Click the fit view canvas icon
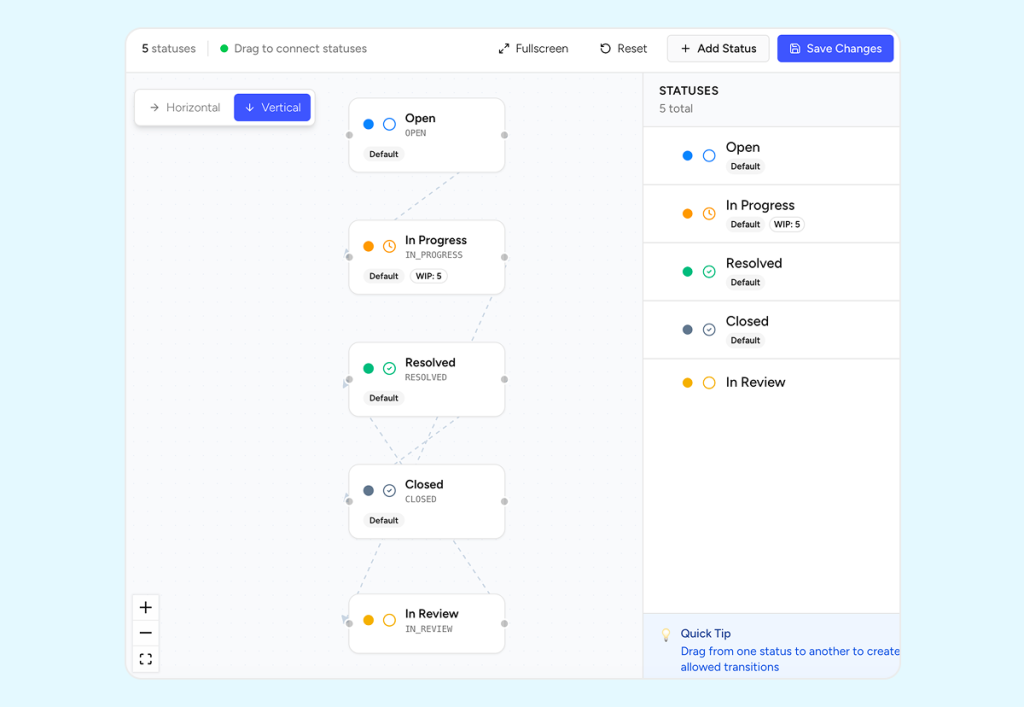The width and height of the screenshot is (1024, 707). [146, 659]
